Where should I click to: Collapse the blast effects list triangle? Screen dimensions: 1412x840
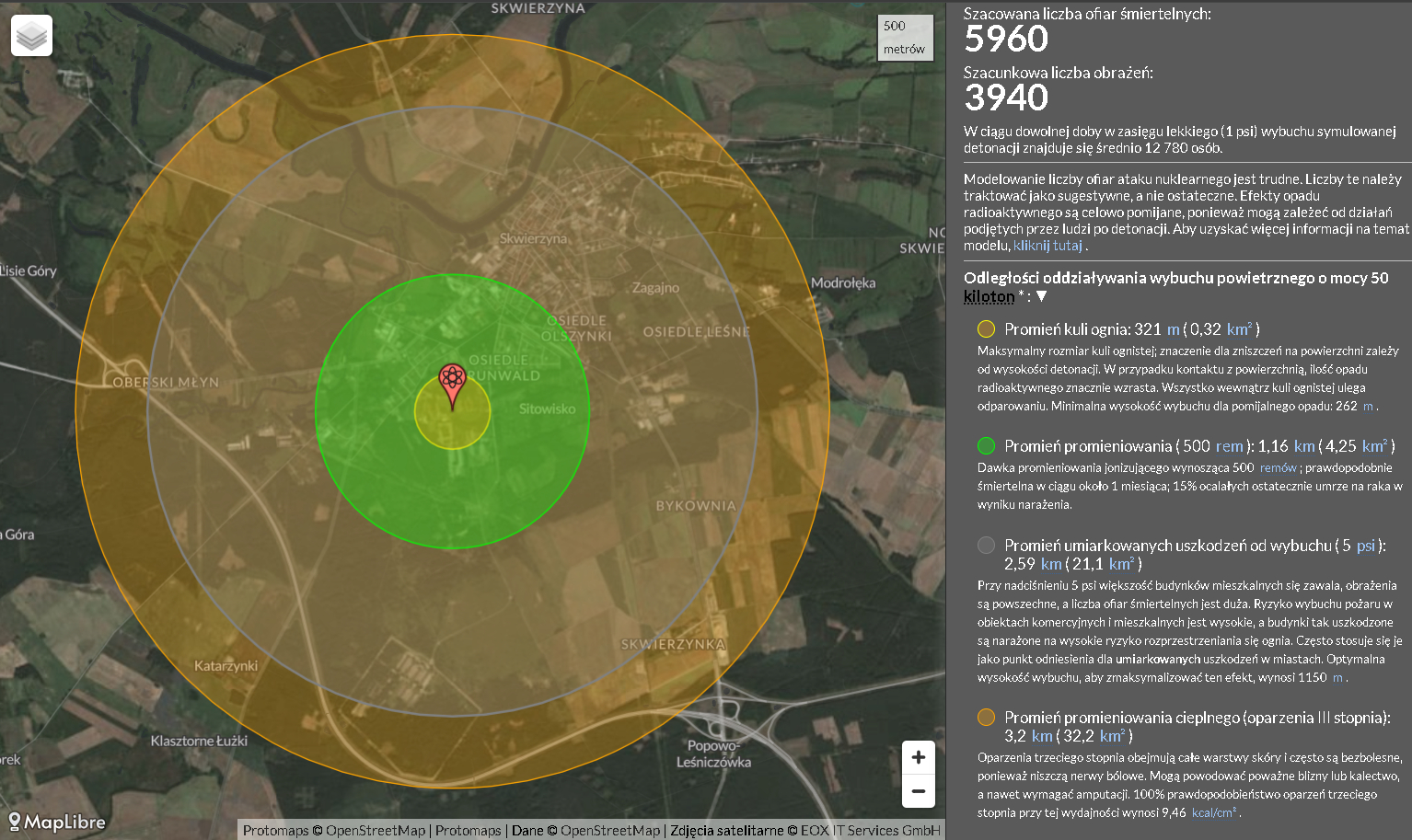pos(1042,296)
